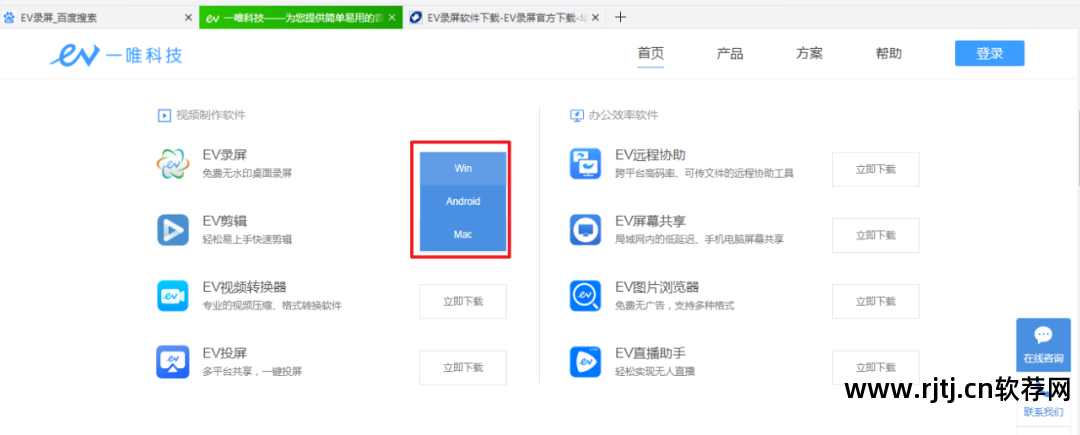The image size is (1080, 435).
Task: Switch to the EV录屏_百度搜索 tab
Action: tap(99, 18)
